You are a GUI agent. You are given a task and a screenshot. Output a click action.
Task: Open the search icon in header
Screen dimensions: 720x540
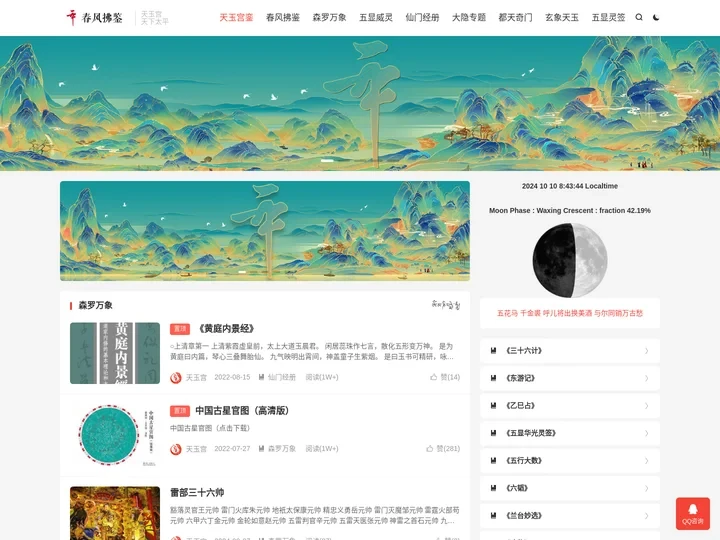[639, 17]
